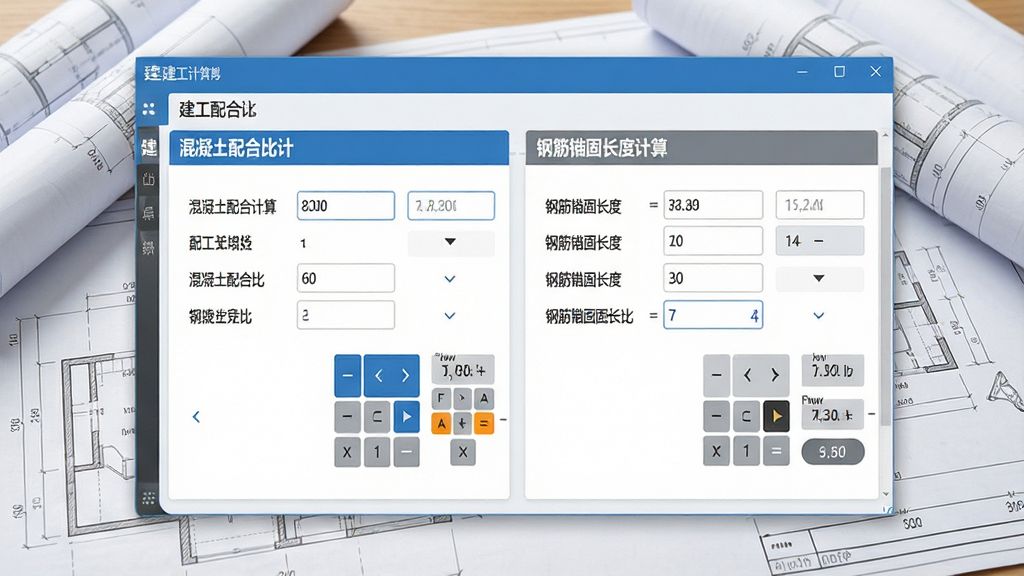The height and width of the screenshot is (576, 1024).
Task: Expand the chevron beside the 2 field
Action: pos(450,315)
